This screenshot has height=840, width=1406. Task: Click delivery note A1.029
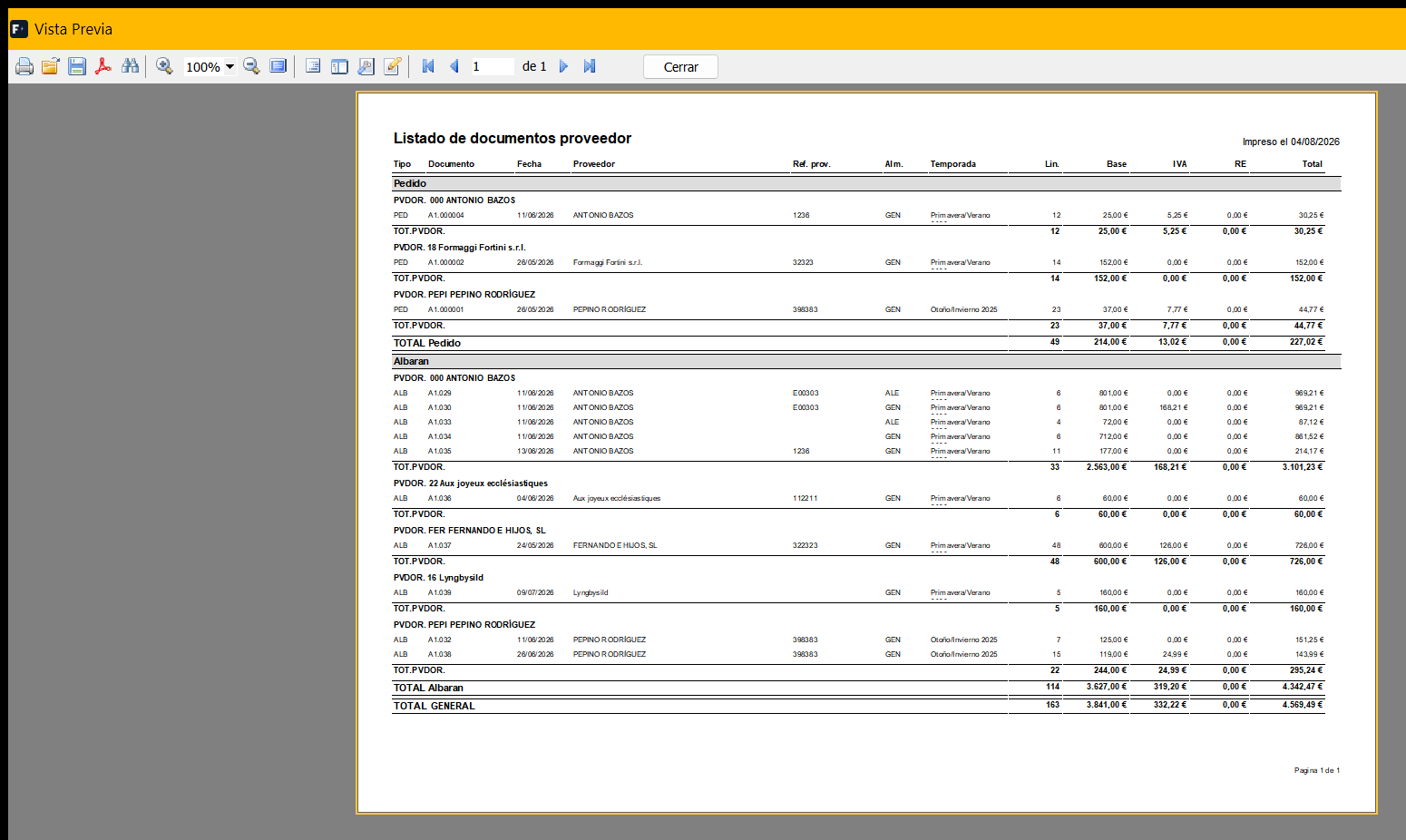(440, 393)
